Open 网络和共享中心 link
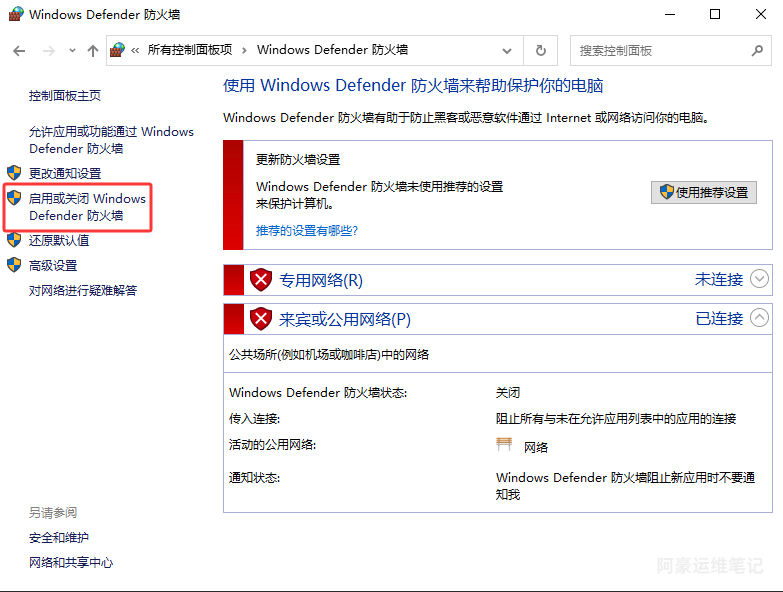This screenshot has height=592, width=783. click(x=71, y=563)
